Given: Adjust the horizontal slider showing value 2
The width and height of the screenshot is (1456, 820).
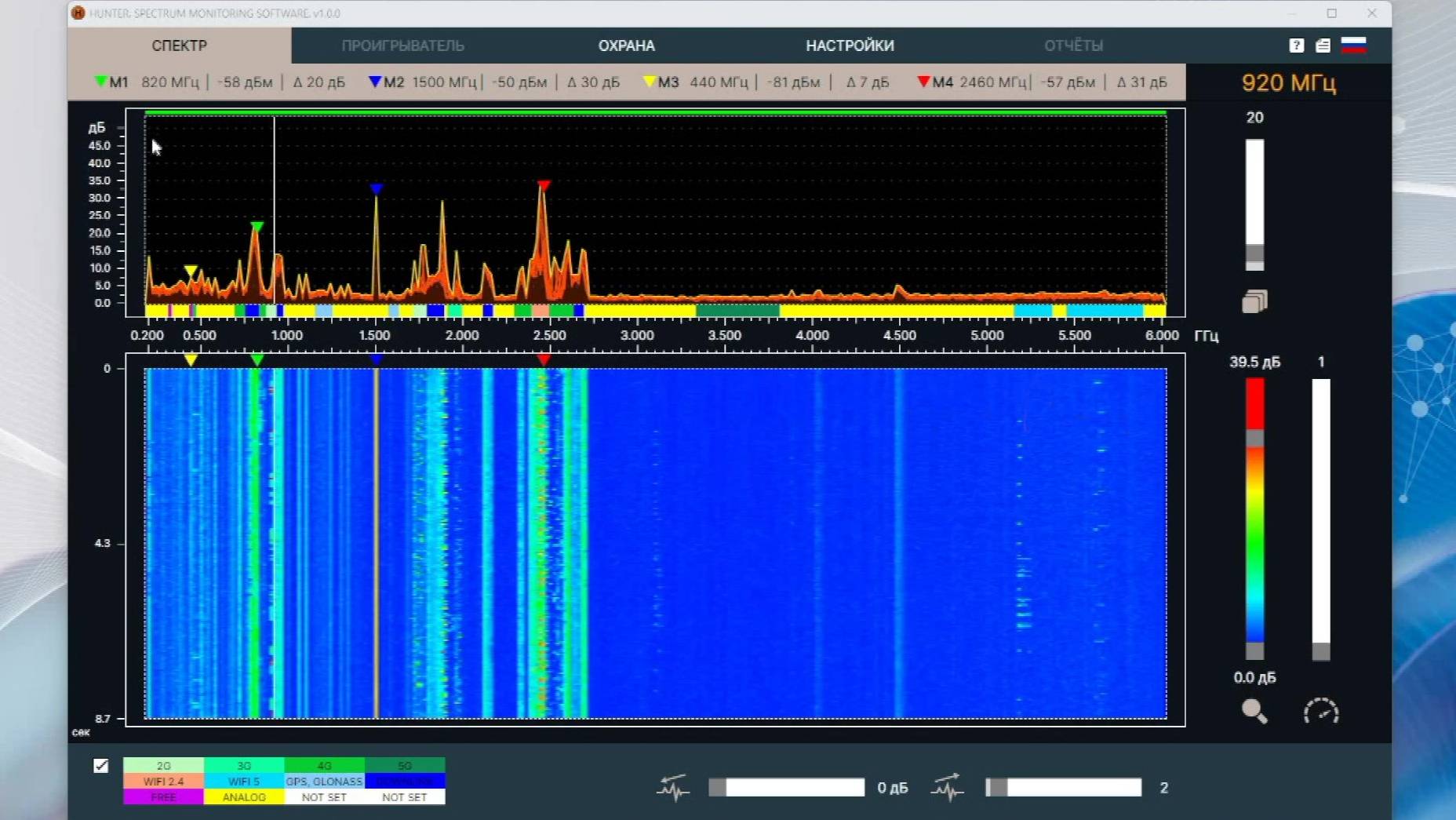Looking at the screenshot, I should pyautogui.click(x=1064, y=787).
